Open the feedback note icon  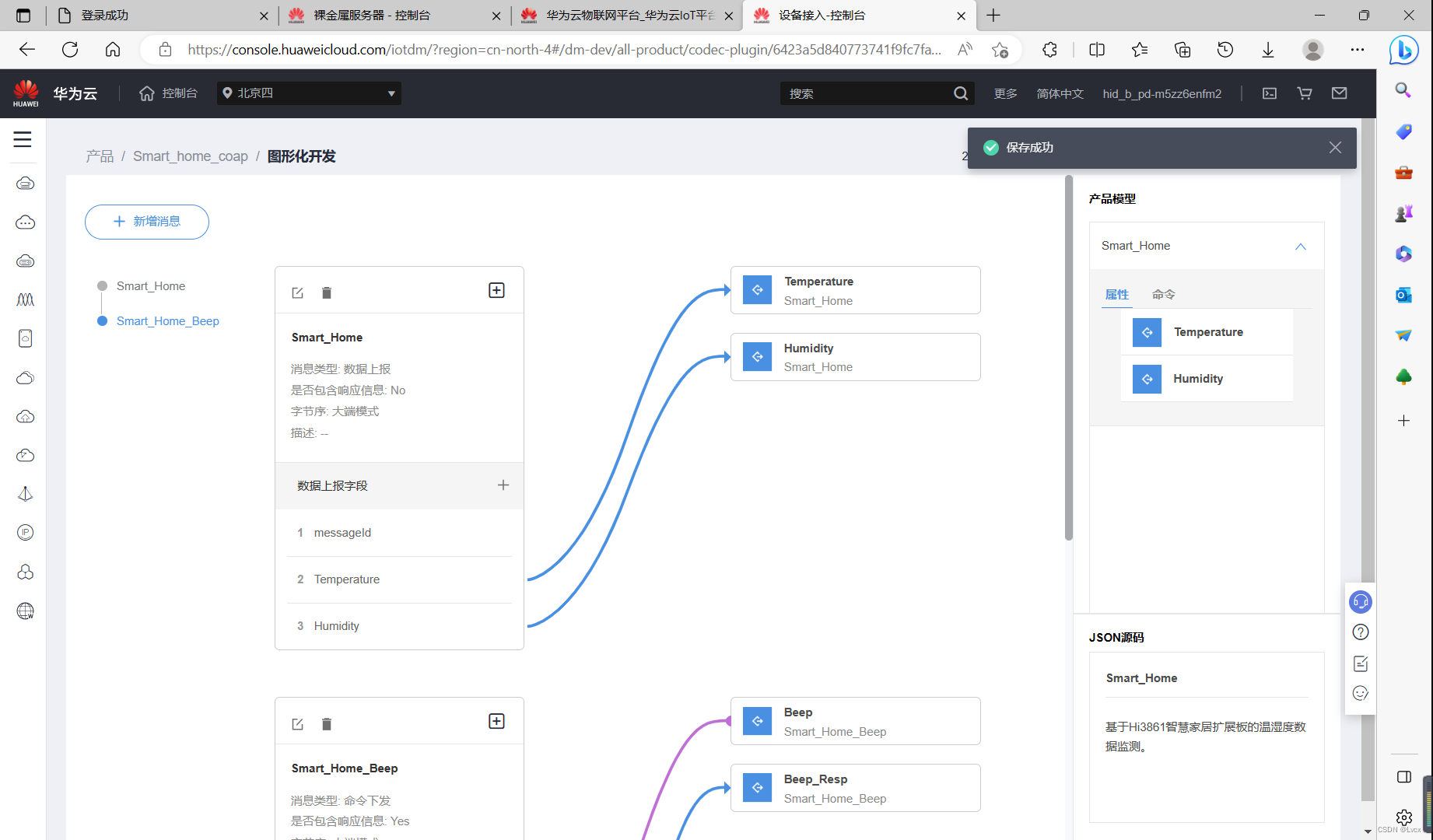pos(1361,663)
